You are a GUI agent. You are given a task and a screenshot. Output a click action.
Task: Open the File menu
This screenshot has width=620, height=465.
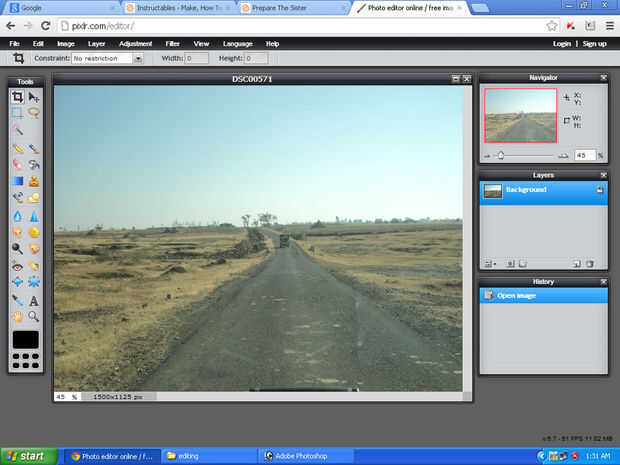tap(14, 44)
